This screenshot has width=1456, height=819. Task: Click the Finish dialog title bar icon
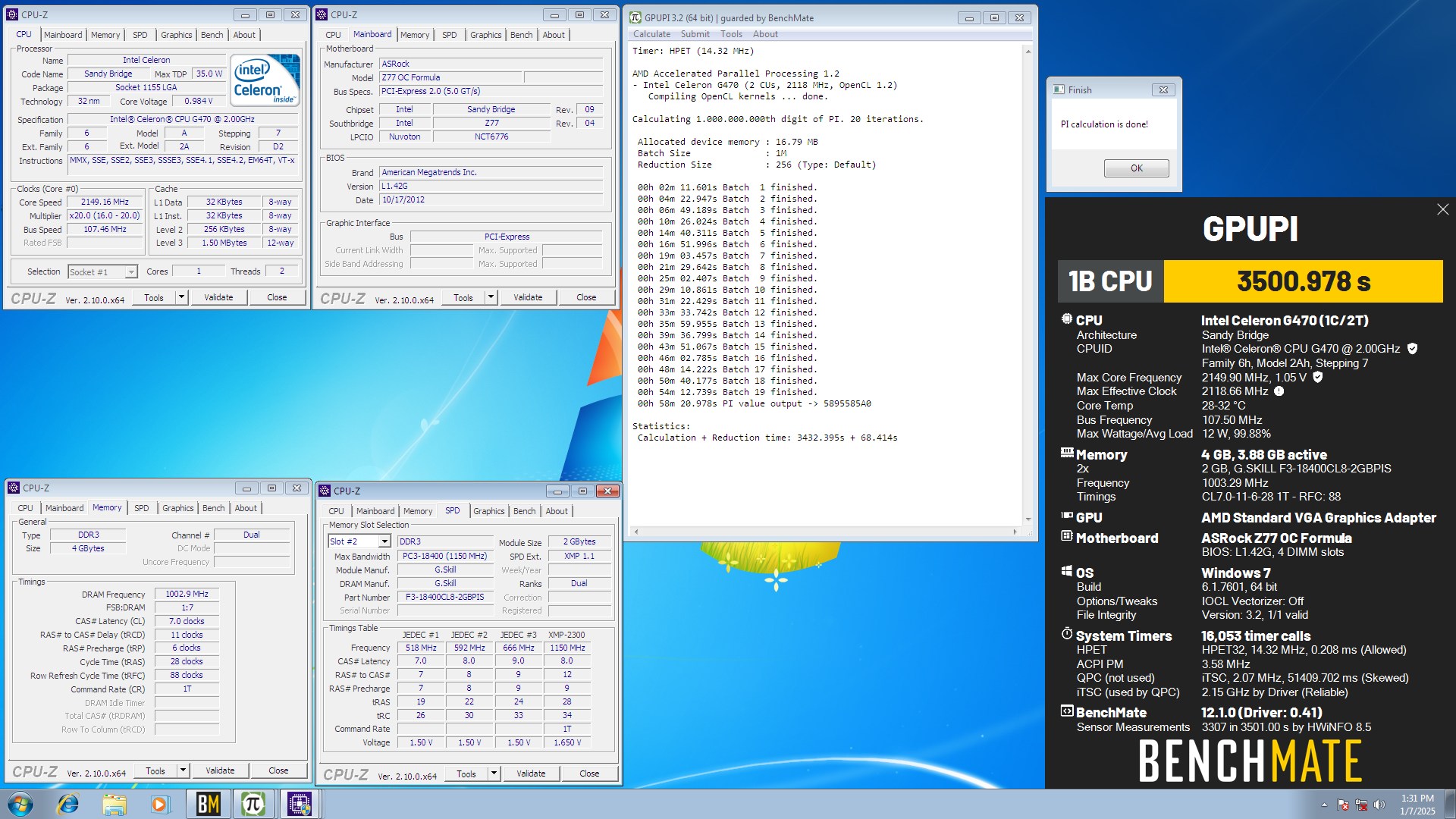(x=1059, y=89)
